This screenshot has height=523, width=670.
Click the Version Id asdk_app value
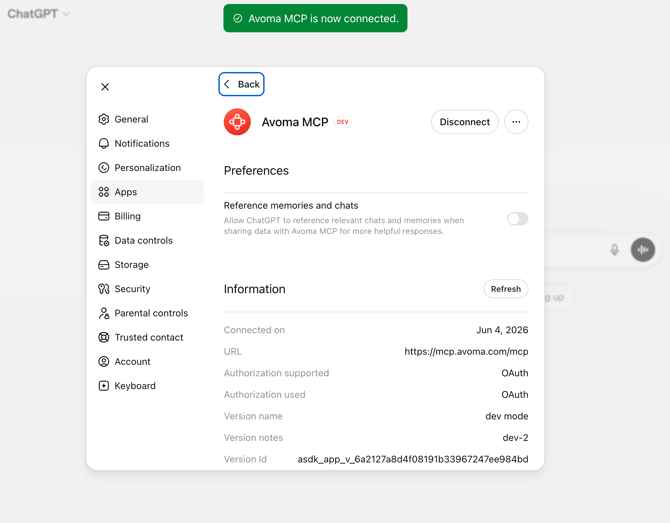tap(413, 459)
